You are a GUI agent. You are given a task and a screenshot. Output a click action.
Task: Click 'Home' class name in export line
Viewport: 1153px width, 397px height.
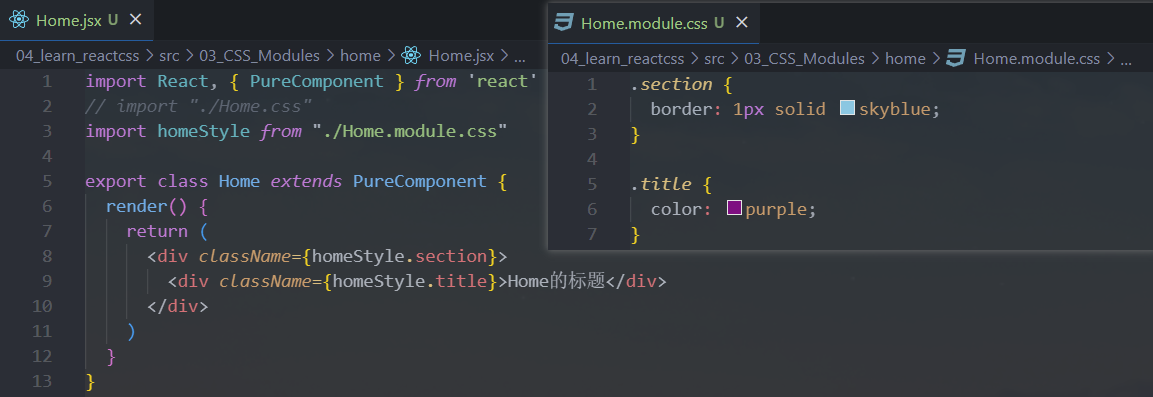[x=239, y=181]
